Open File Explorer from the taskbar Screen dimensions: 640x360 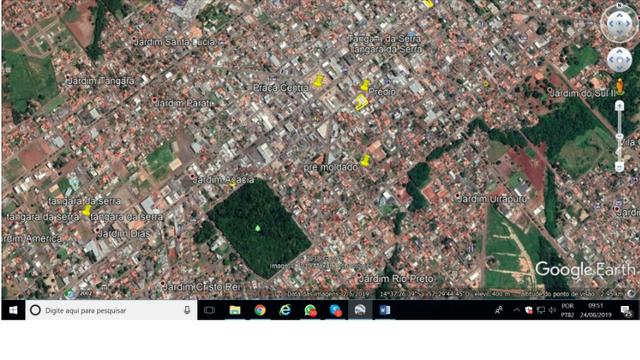(235, 311)
